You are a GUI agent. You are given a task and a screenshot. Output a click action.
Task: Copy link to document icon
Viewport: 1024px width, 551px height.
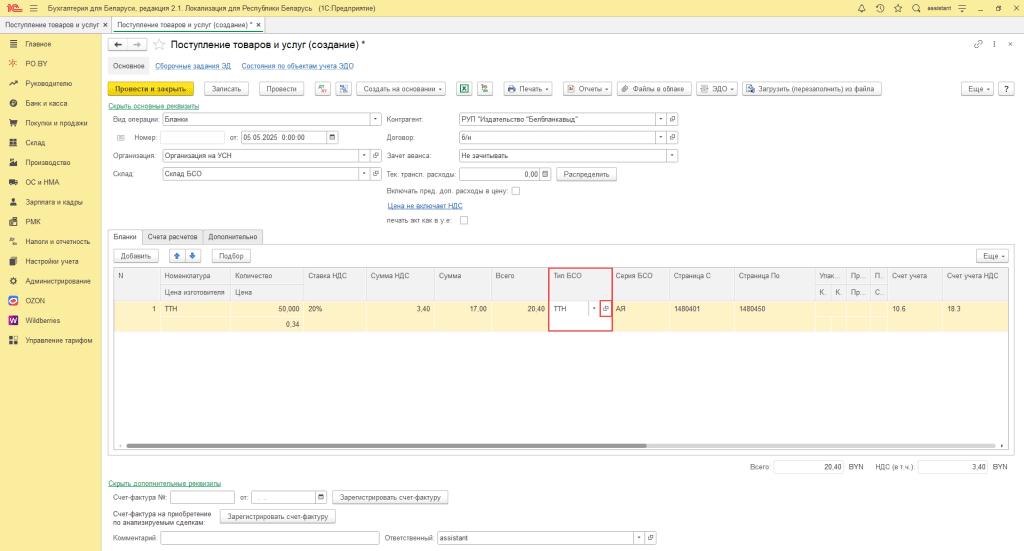pos(978,44)
